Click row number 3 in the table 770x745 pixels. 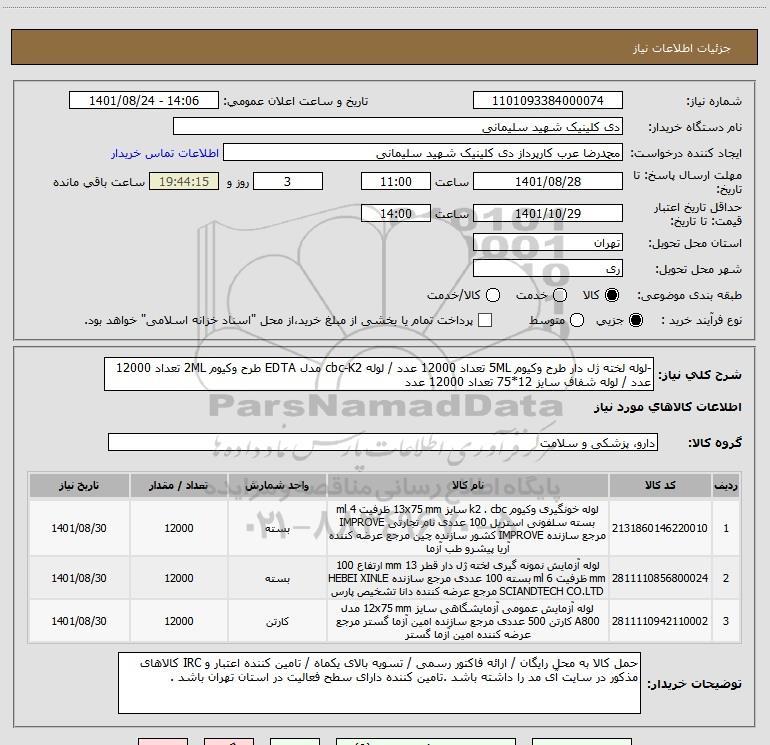pos(726,621)
